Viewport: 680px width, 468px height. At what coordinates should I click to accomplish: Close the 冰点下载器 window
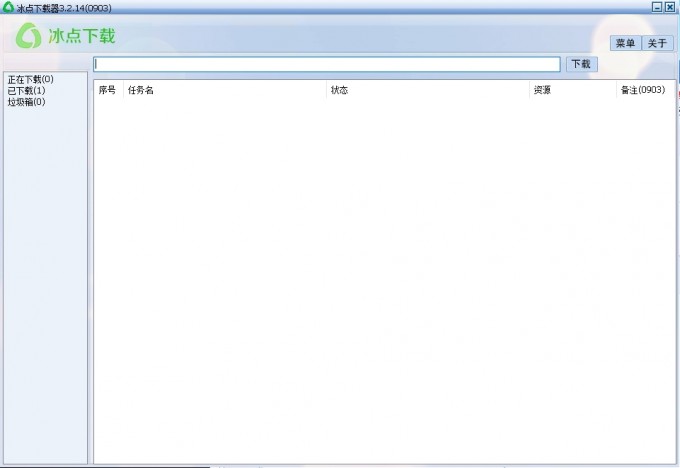pos(670,7)
